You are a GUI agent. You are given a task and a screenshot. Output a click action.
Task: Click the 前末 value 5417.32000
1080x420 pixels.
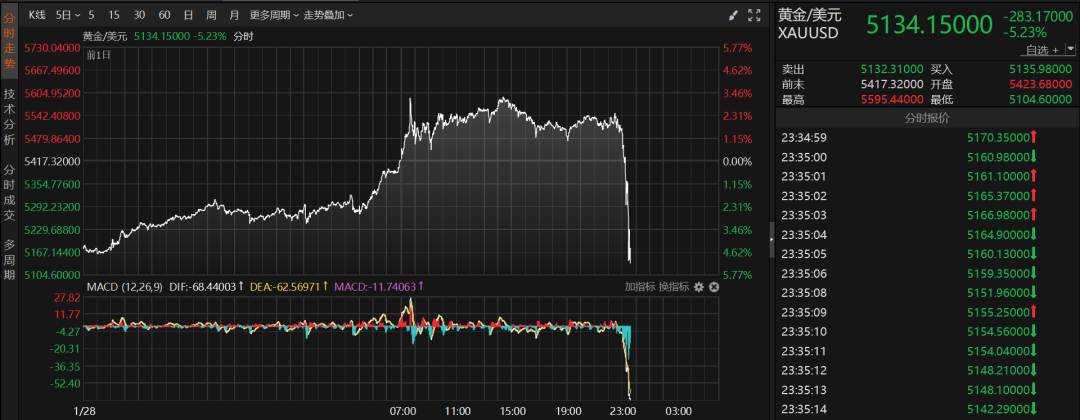coord(892,84)
